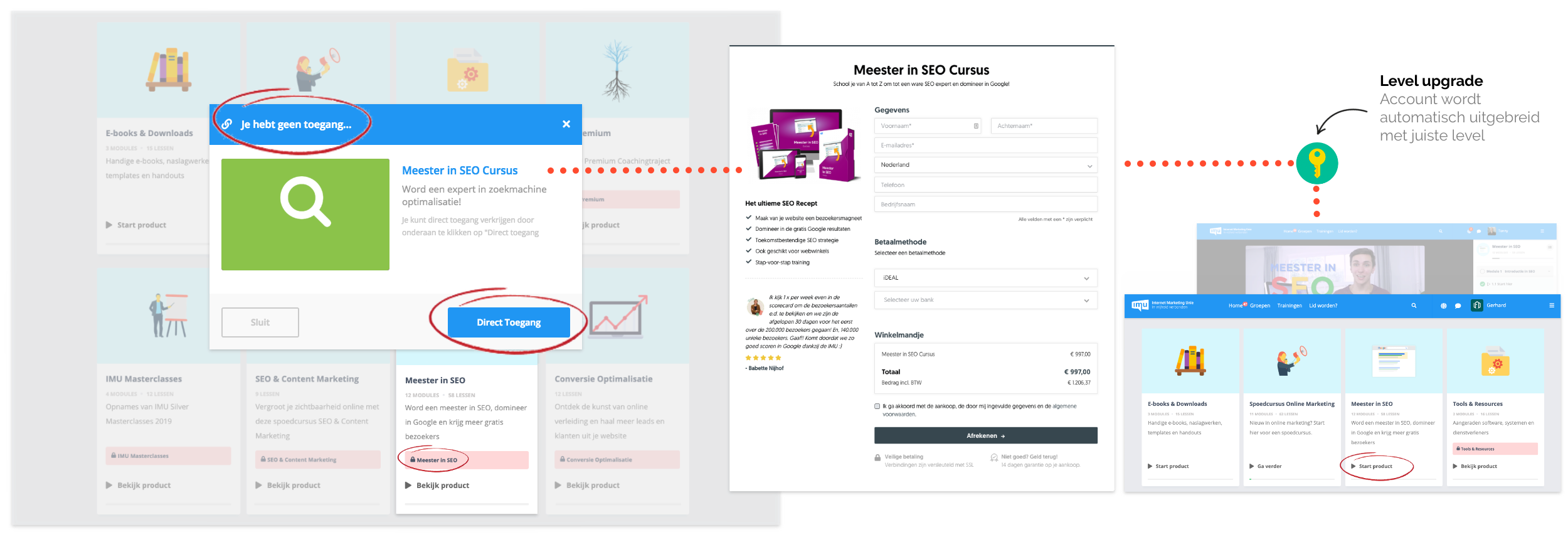
Task: Open the Meester in SEO Cursus title link
Action: (x=460, y=171)
